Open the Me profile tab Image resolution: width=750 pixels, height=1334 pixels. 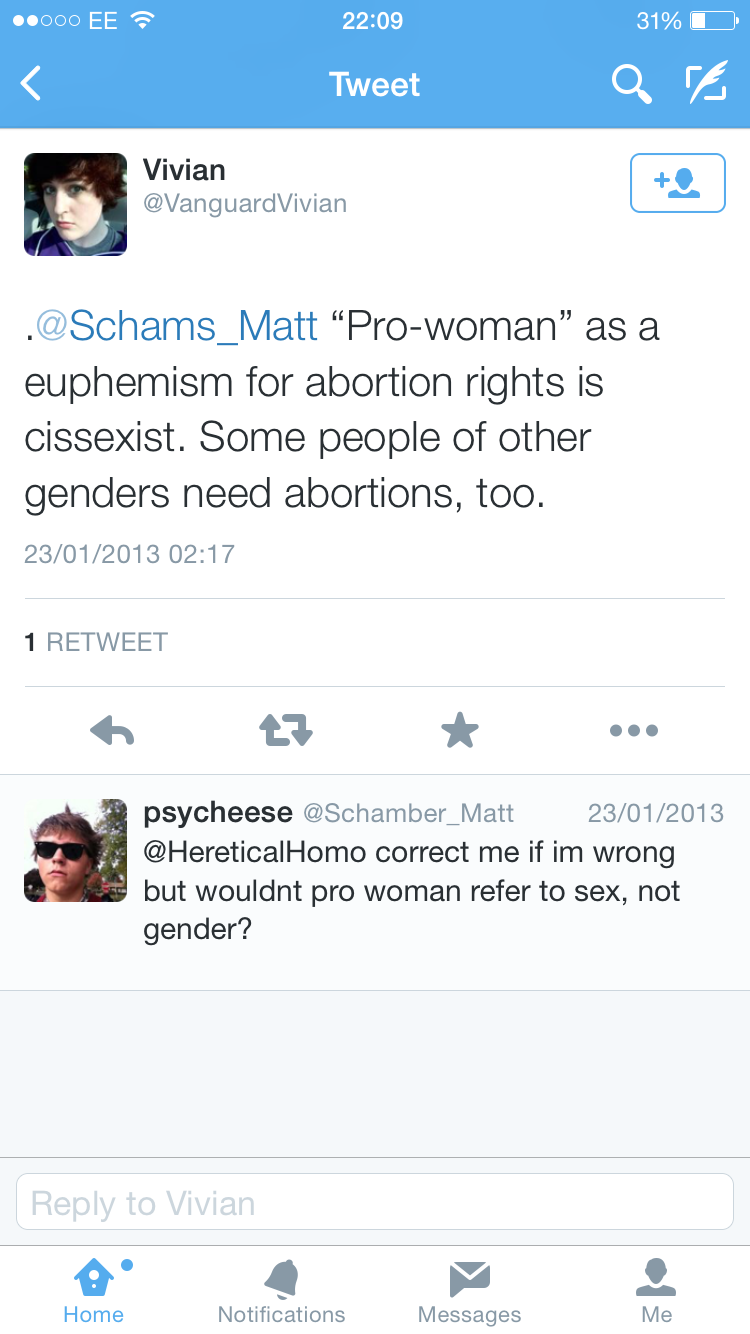657,1290
